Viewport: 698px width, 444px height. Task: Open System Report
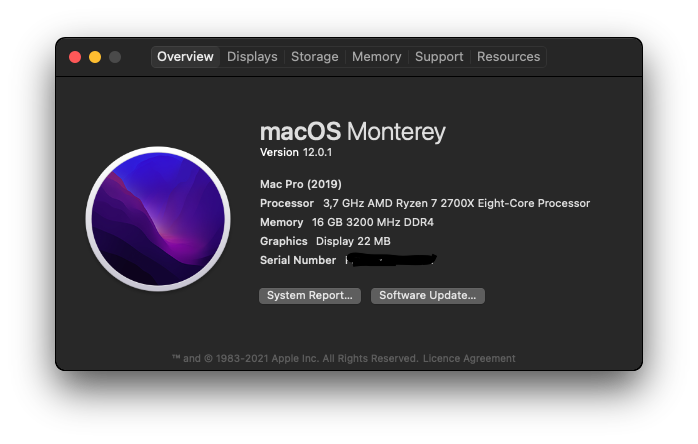pos(310,296)
